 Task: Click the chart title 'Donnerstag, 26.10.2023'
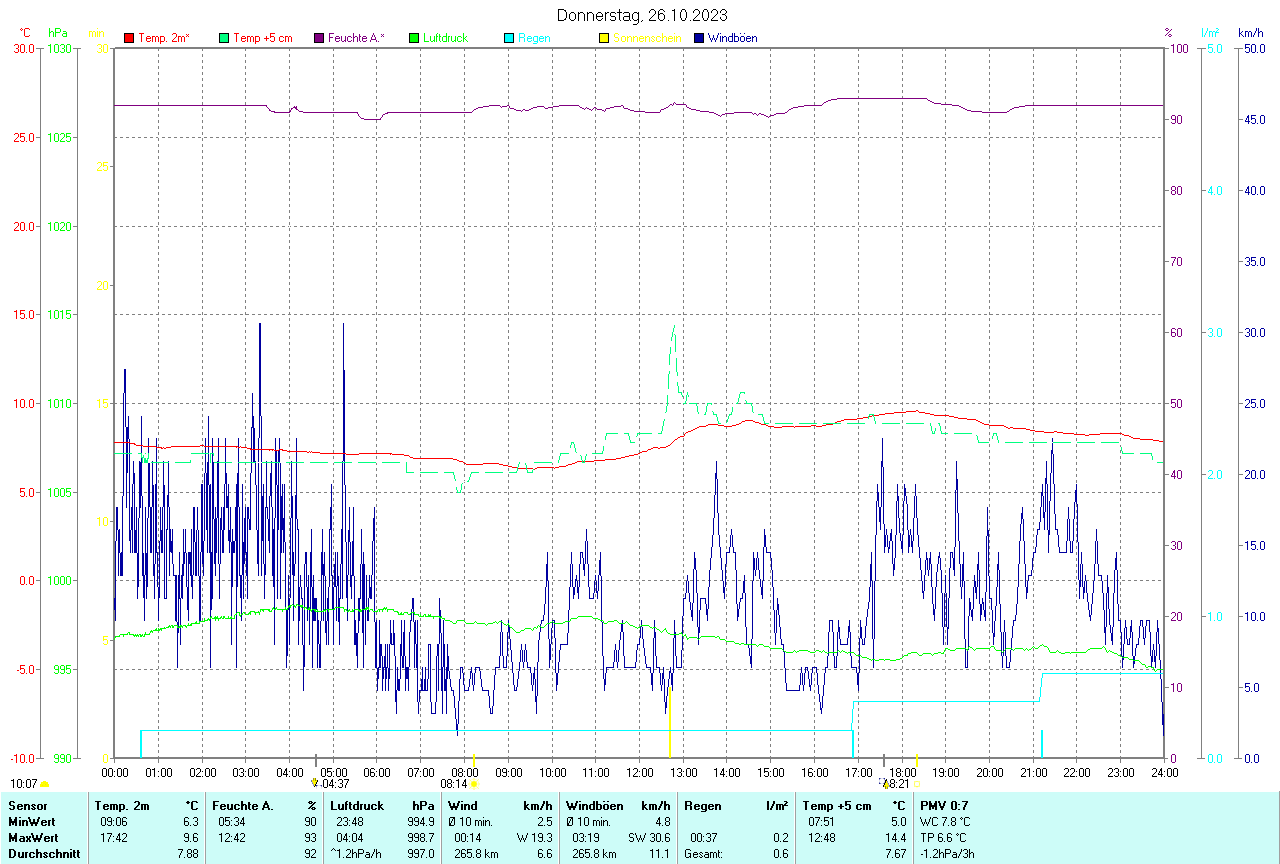pos(642,15)
